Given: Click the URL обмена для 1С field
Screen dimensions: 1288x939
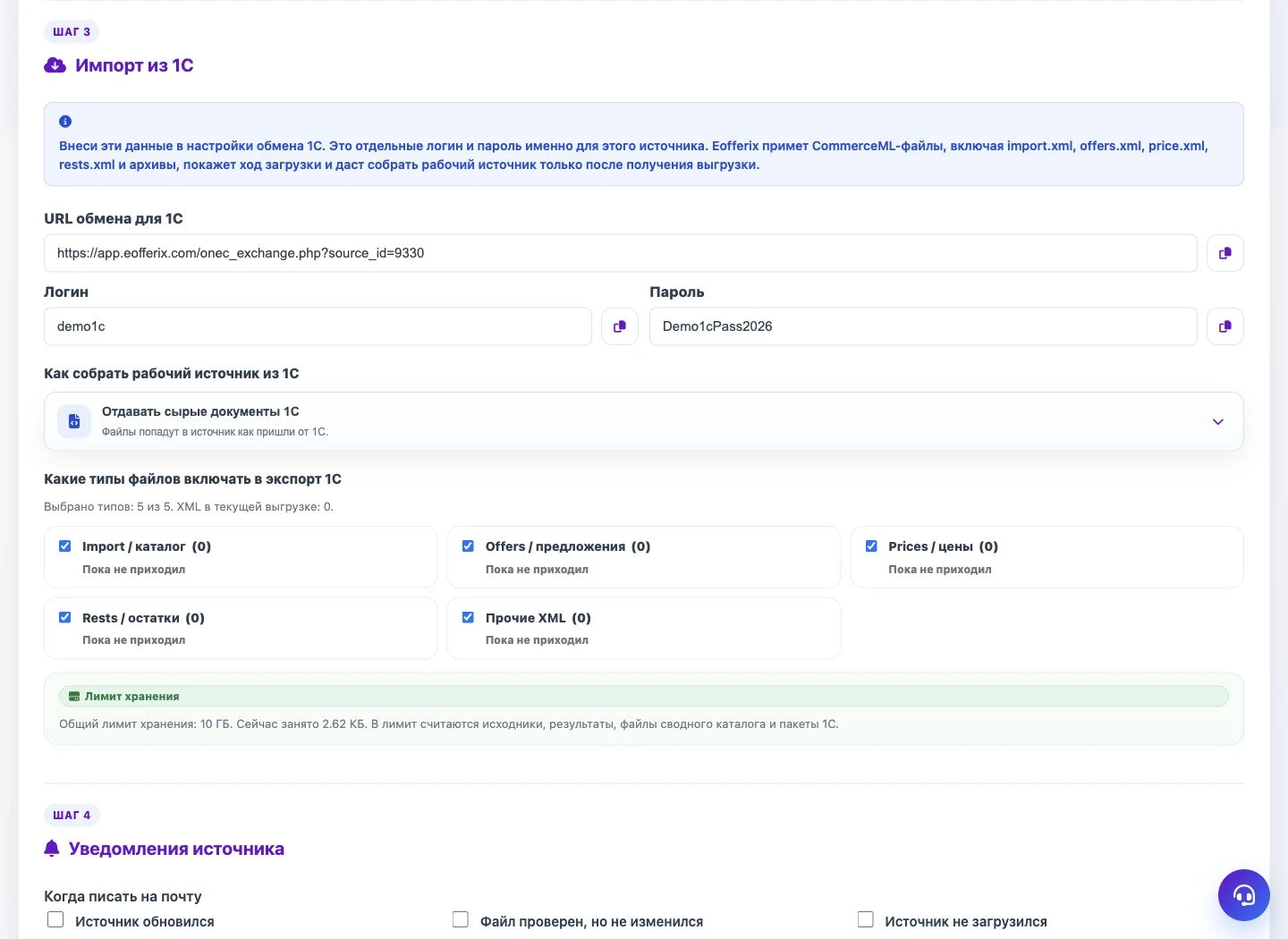Looking at the screenshot, I should tap(621, 253).
